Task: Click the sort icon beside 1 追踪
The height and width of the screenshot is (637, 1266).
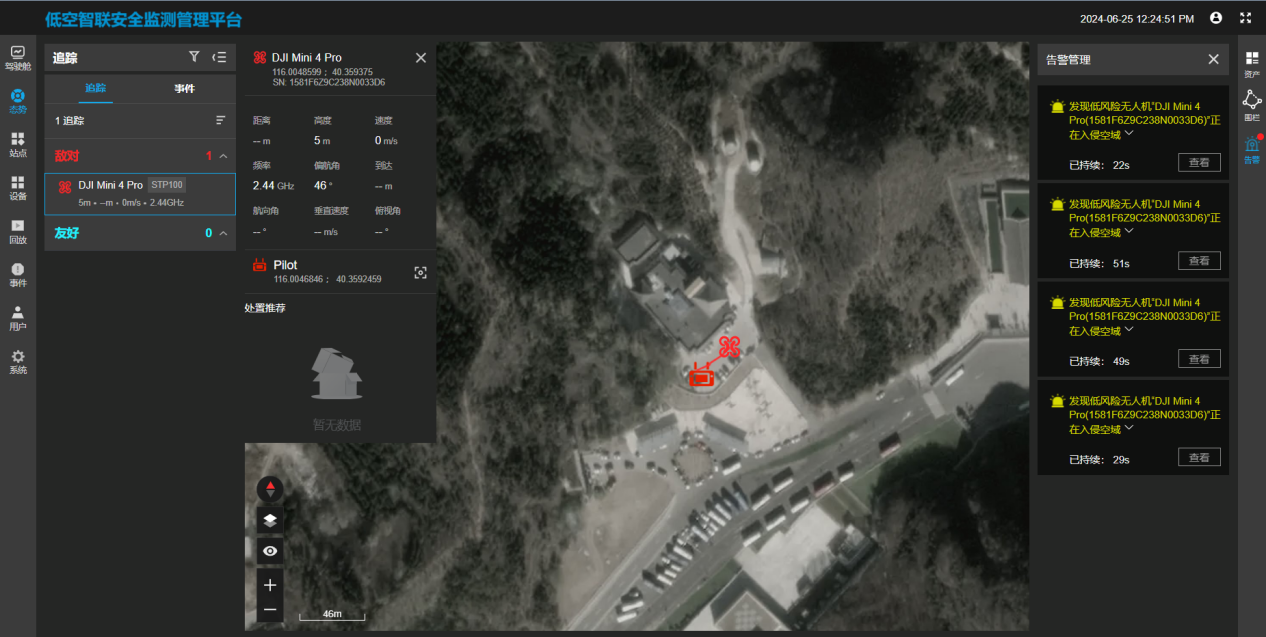Action: (221, 120)
